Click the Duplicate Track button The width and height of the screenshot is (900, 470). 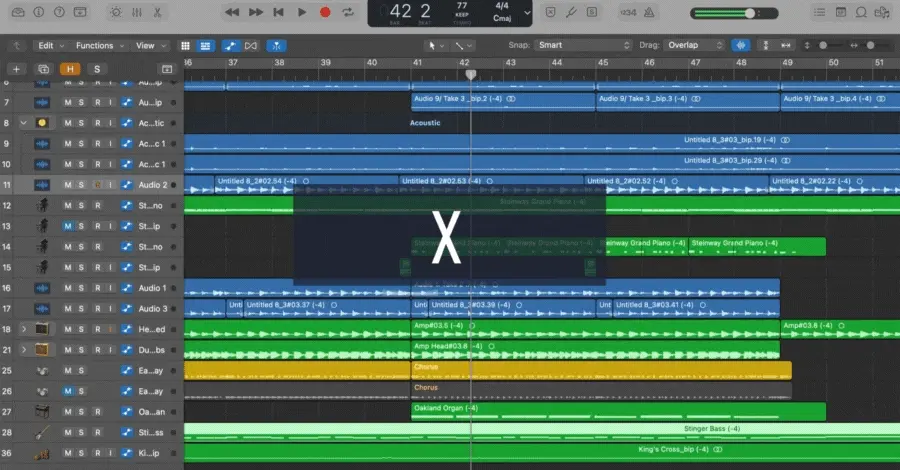[x=44, y=69]
